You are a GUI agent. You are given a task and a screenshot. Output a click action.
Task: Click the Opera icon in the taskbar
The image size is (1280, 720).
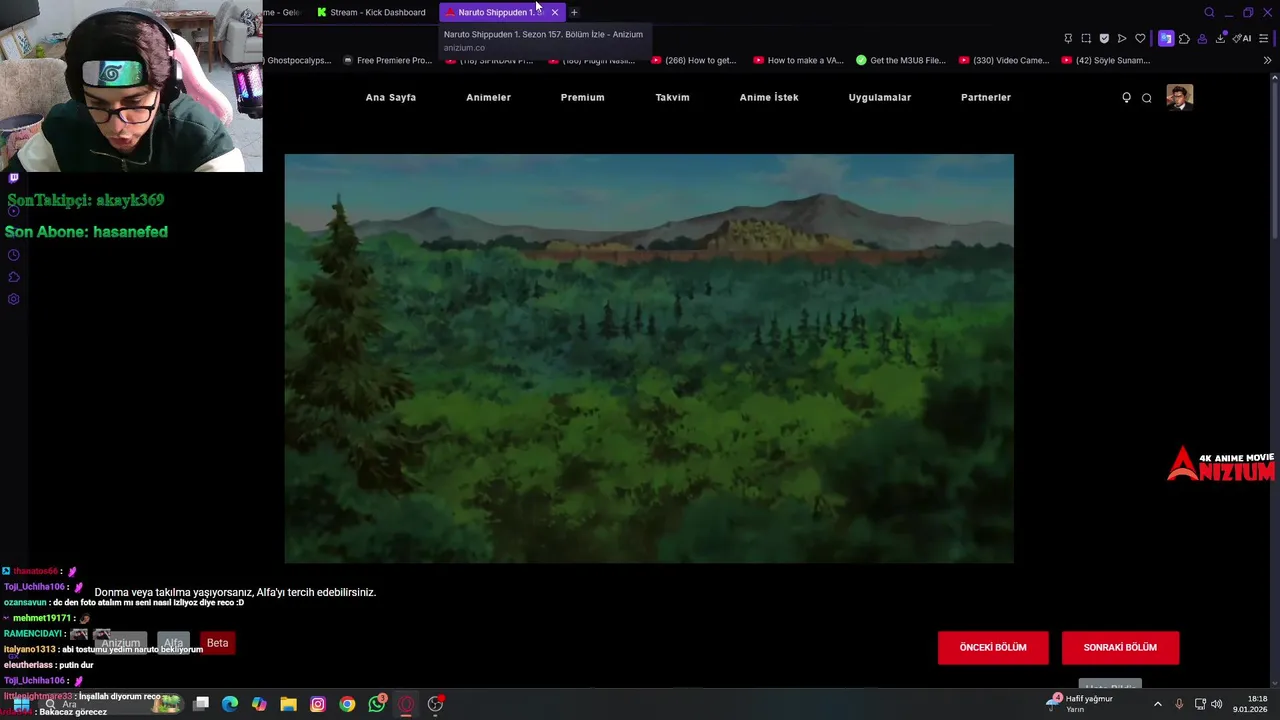(406, 704)
